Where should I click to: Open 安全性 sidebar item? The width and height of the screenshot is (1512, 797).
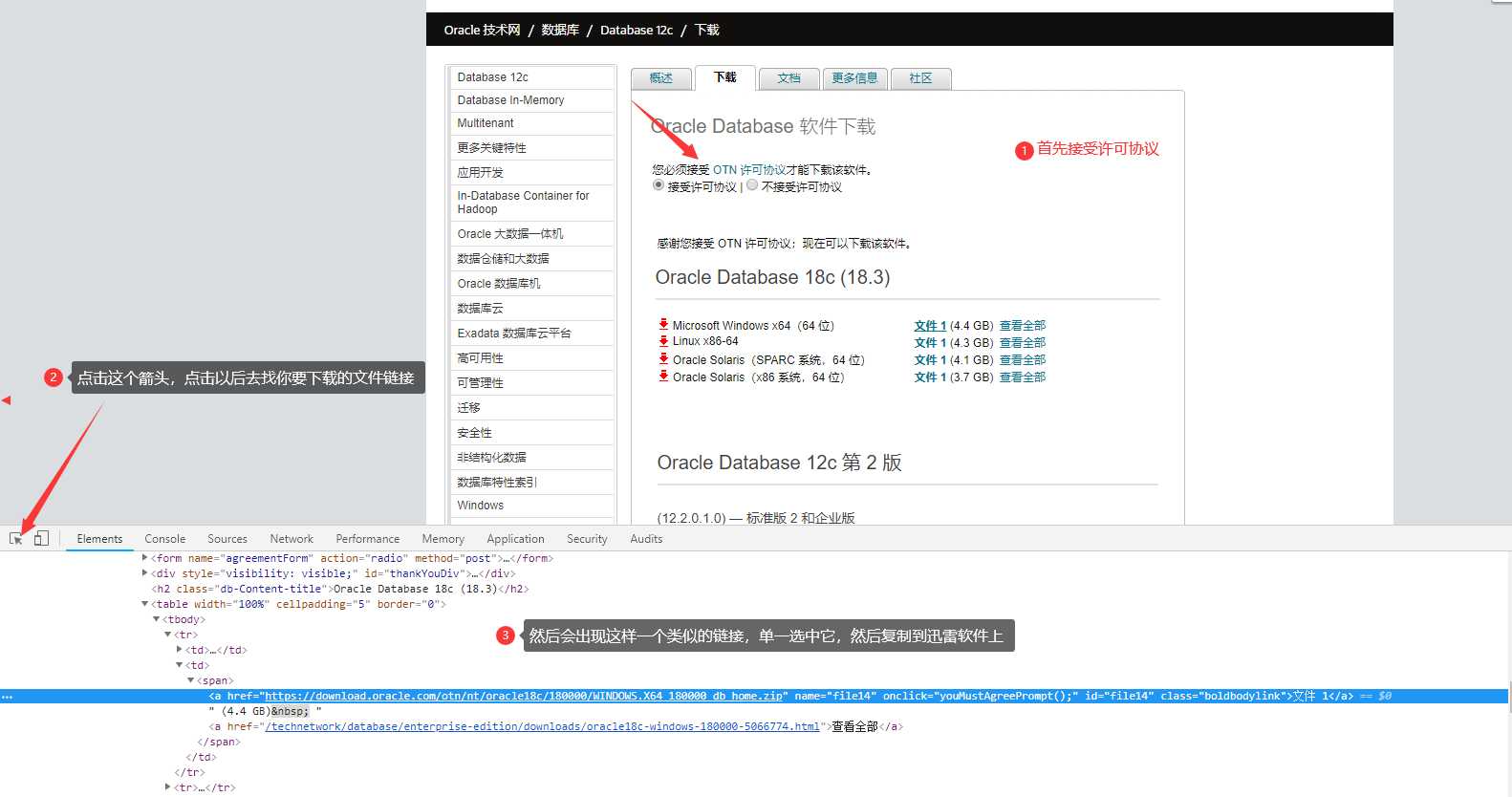(532, 433)
